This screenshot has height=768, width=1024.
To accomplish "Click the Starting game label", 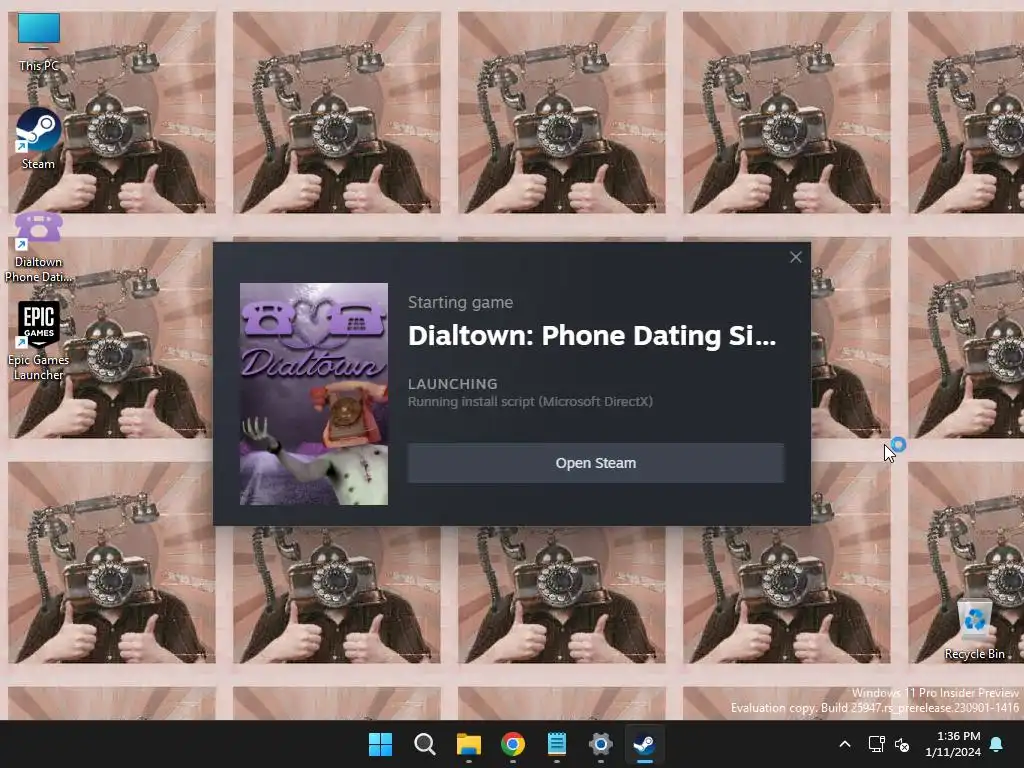I will (460, 302).
